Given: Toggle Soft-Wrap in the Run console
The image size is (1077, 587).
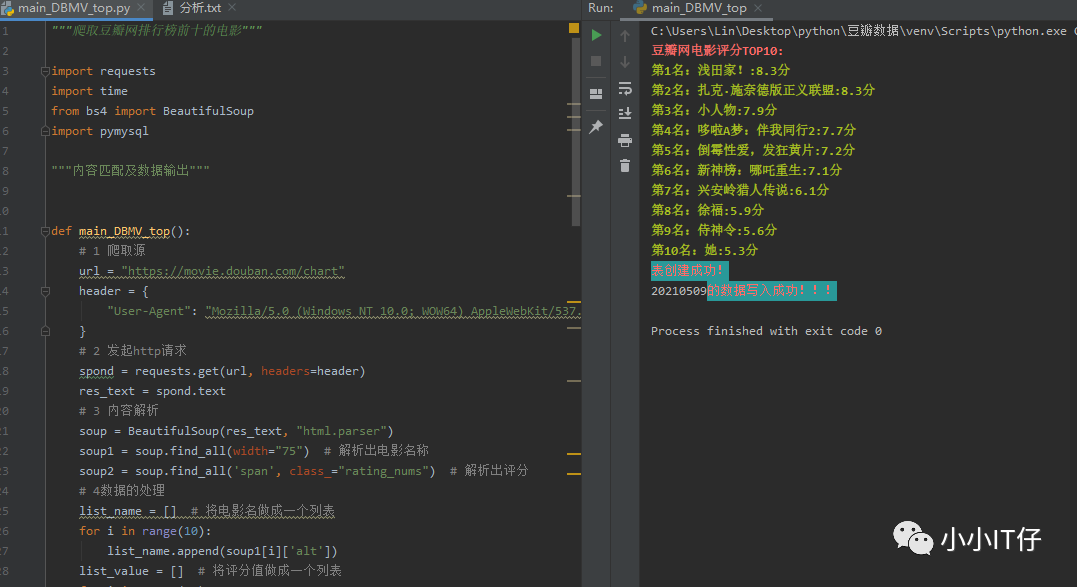Looking at the screenshot, I should click(624, 89).
